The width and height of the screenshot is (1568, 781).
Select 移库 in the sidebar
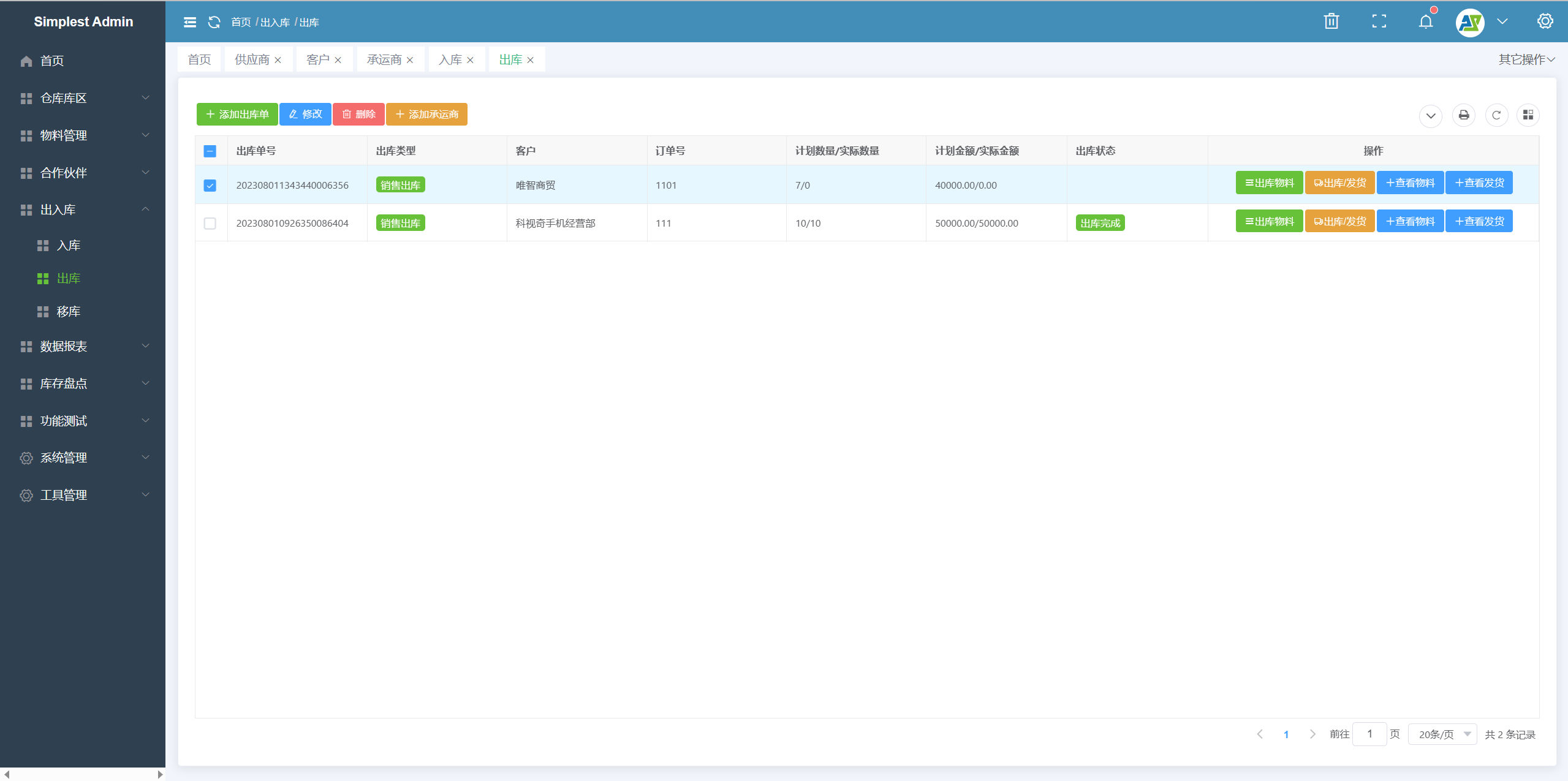68,311
